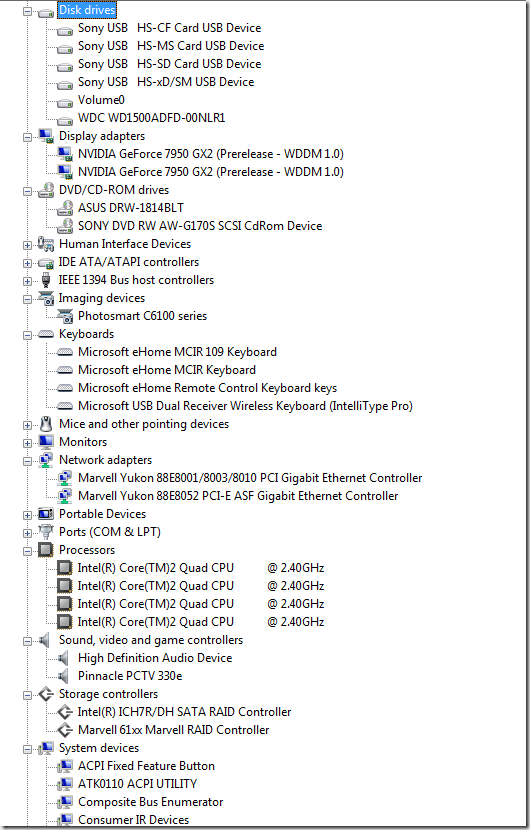Select Microsoft eHome Remote Control Keyboard keys
This screenshot has width=530, height=830.
208,388
